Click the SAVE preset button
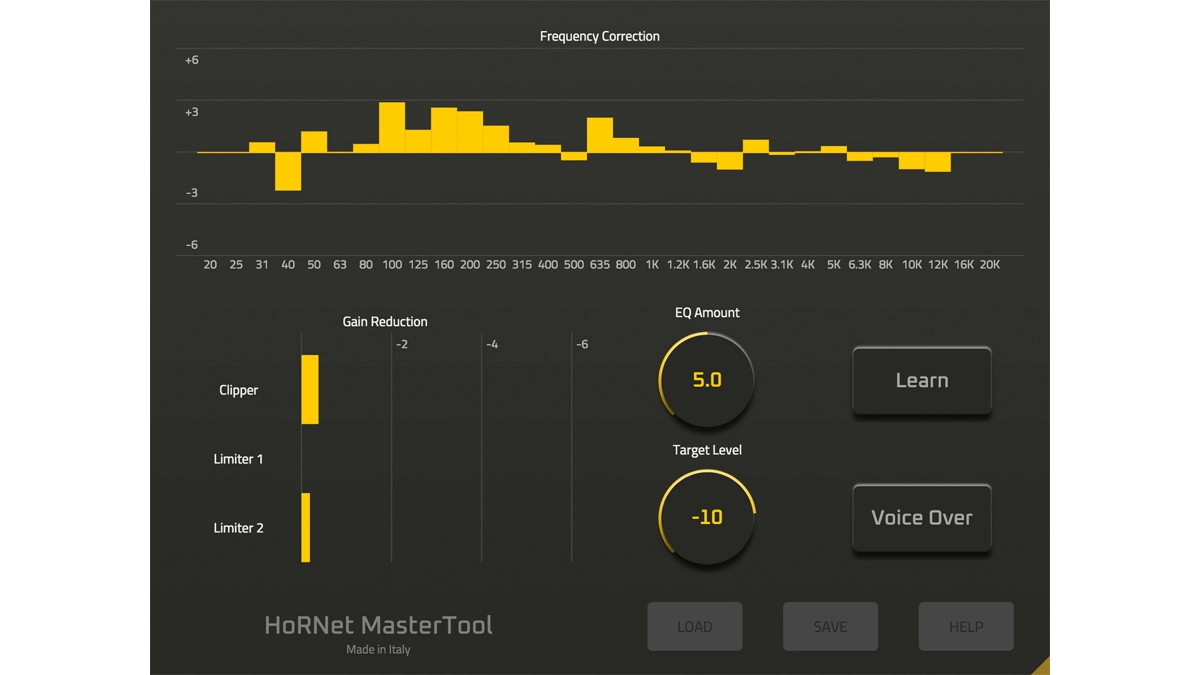The width and height of the screenshot is (1200, 675). coord(830,627)
